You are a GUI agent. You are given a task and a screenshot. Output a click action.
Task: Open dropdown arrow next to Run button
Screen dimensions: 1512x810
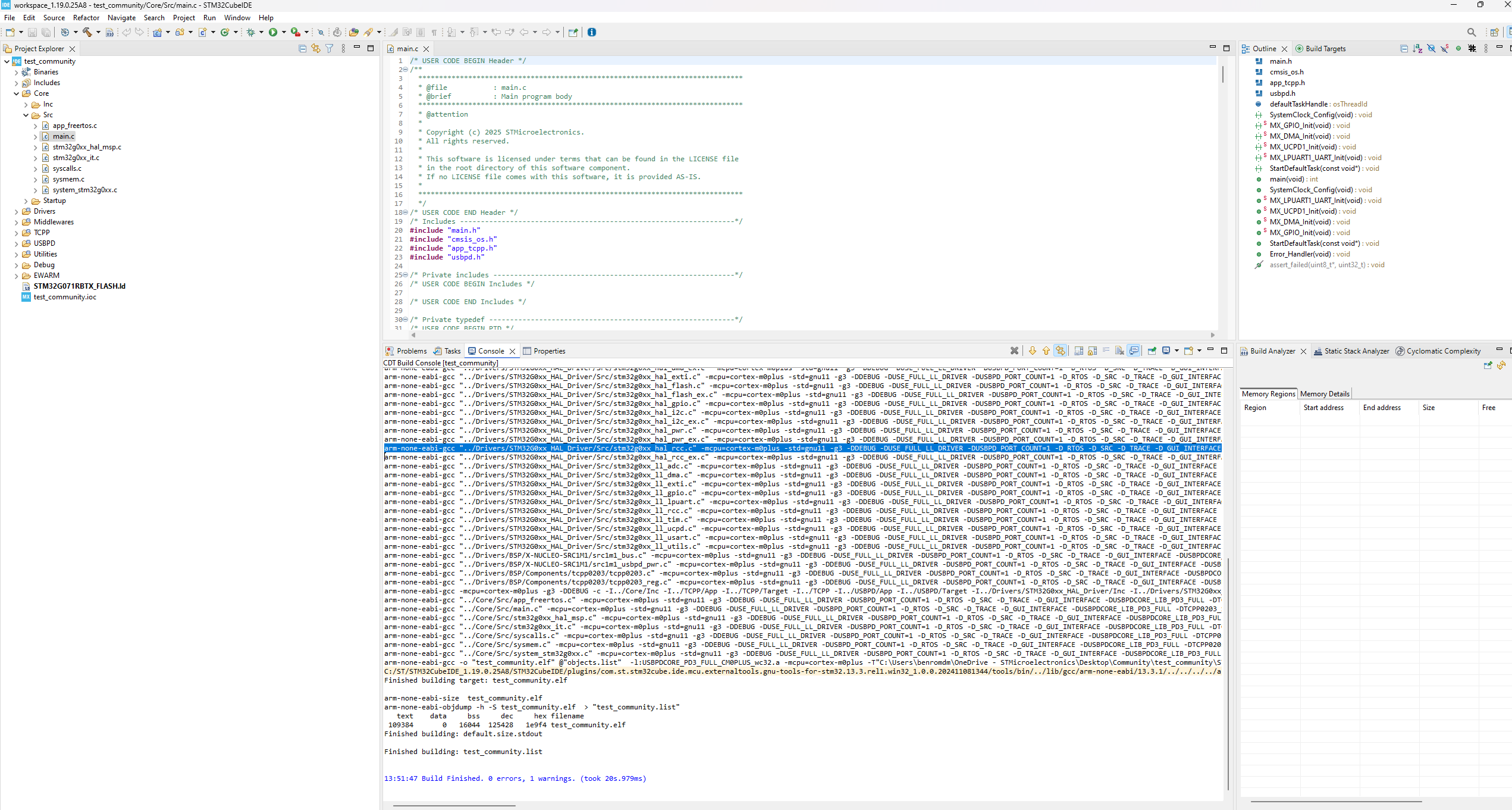tap(284, 32)
